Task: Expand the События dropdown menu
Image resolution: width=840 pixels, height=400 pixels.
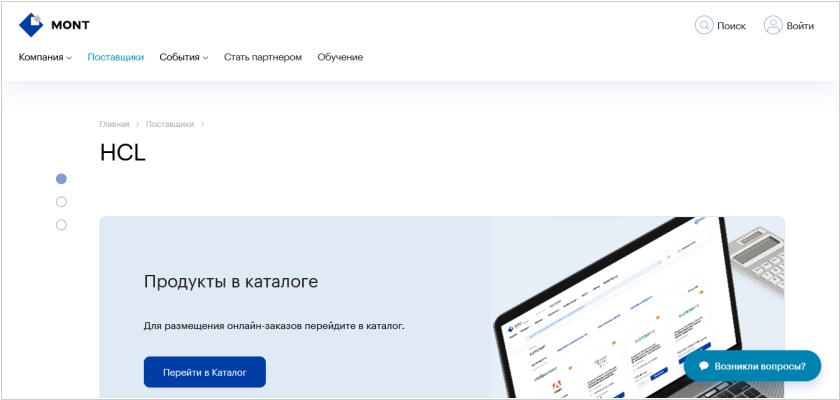Action: tap(184, 57)
